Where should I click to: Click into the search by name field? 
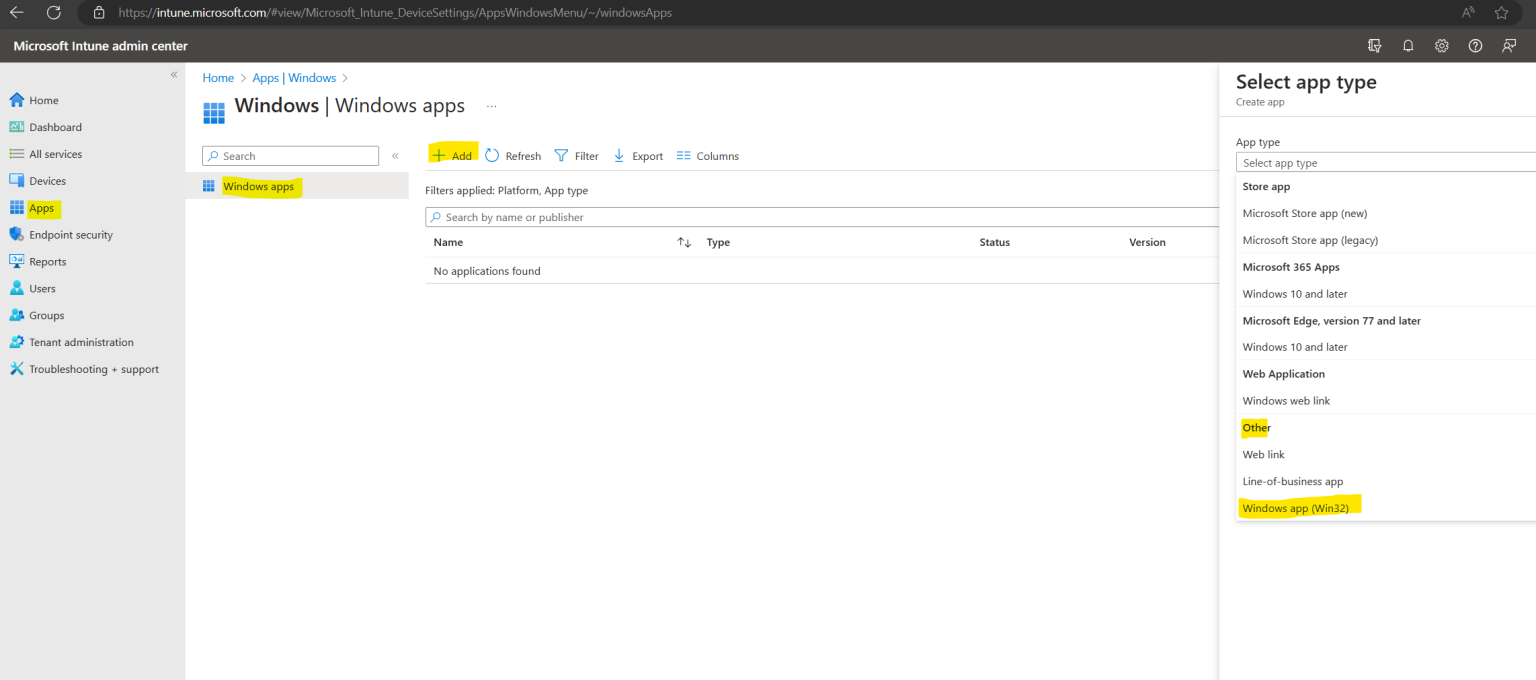[600, 217]
